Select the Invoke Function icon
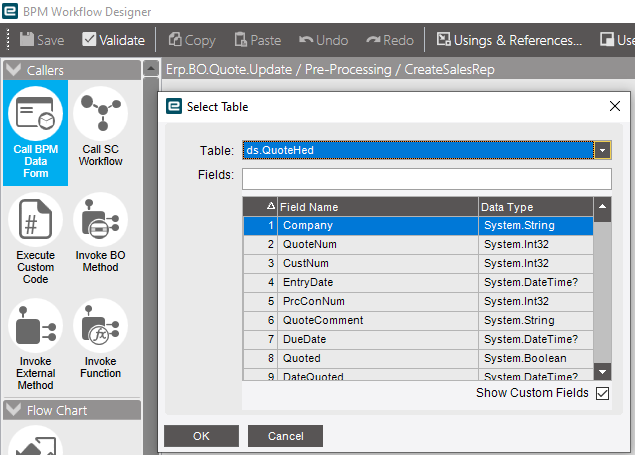The height and width of the screenshot is (455, 635). (100, 326)
